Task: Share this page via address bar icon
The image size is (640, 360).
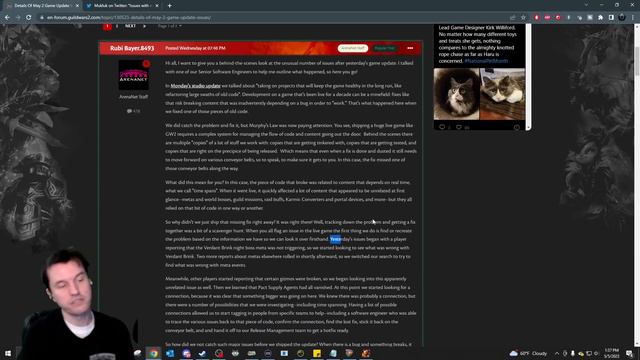Action: tap(513, 18)
